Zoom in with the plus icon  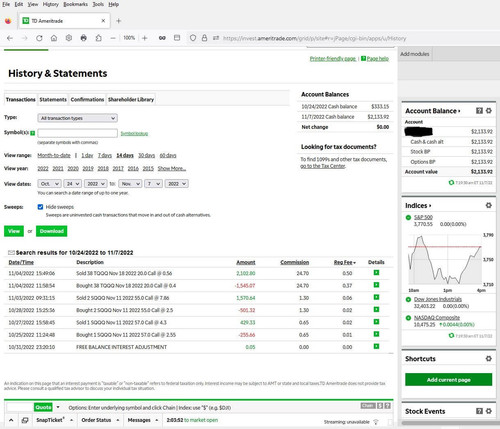point(145,38)
